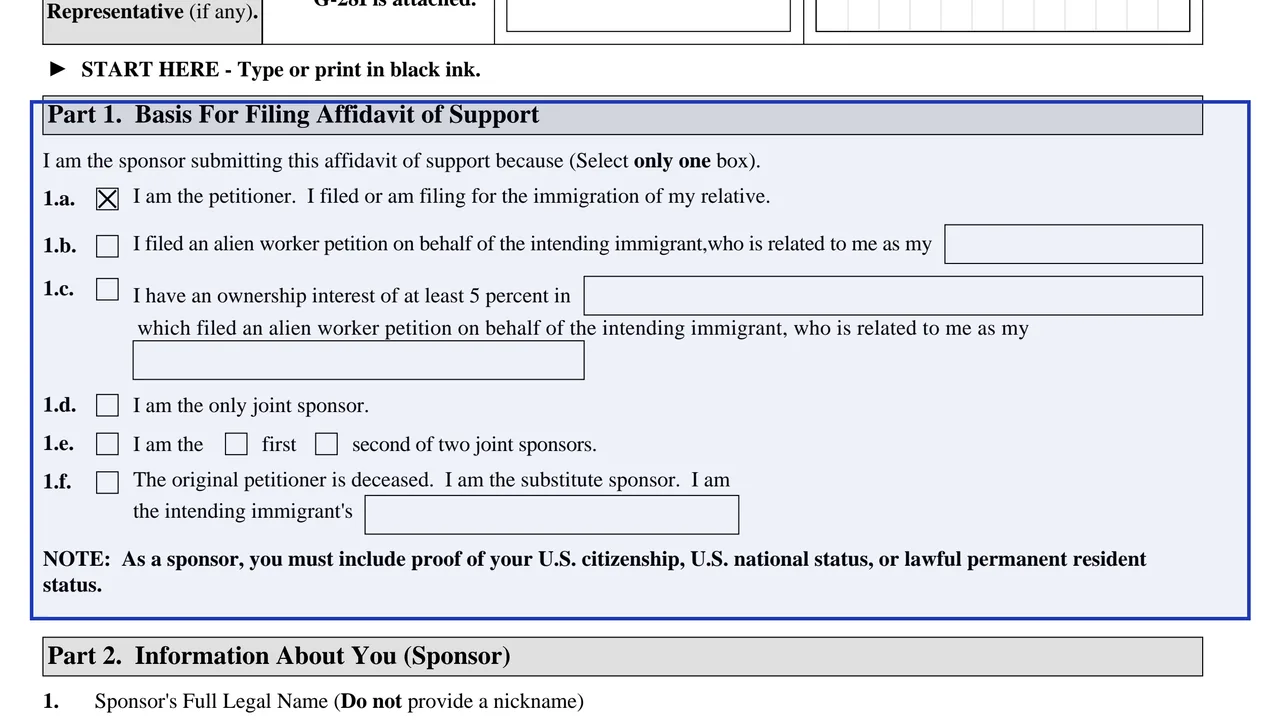1280x720 pixels.
Task: Select the 'the intending immigrant's' relationship field
Action: tap(552, 515)
